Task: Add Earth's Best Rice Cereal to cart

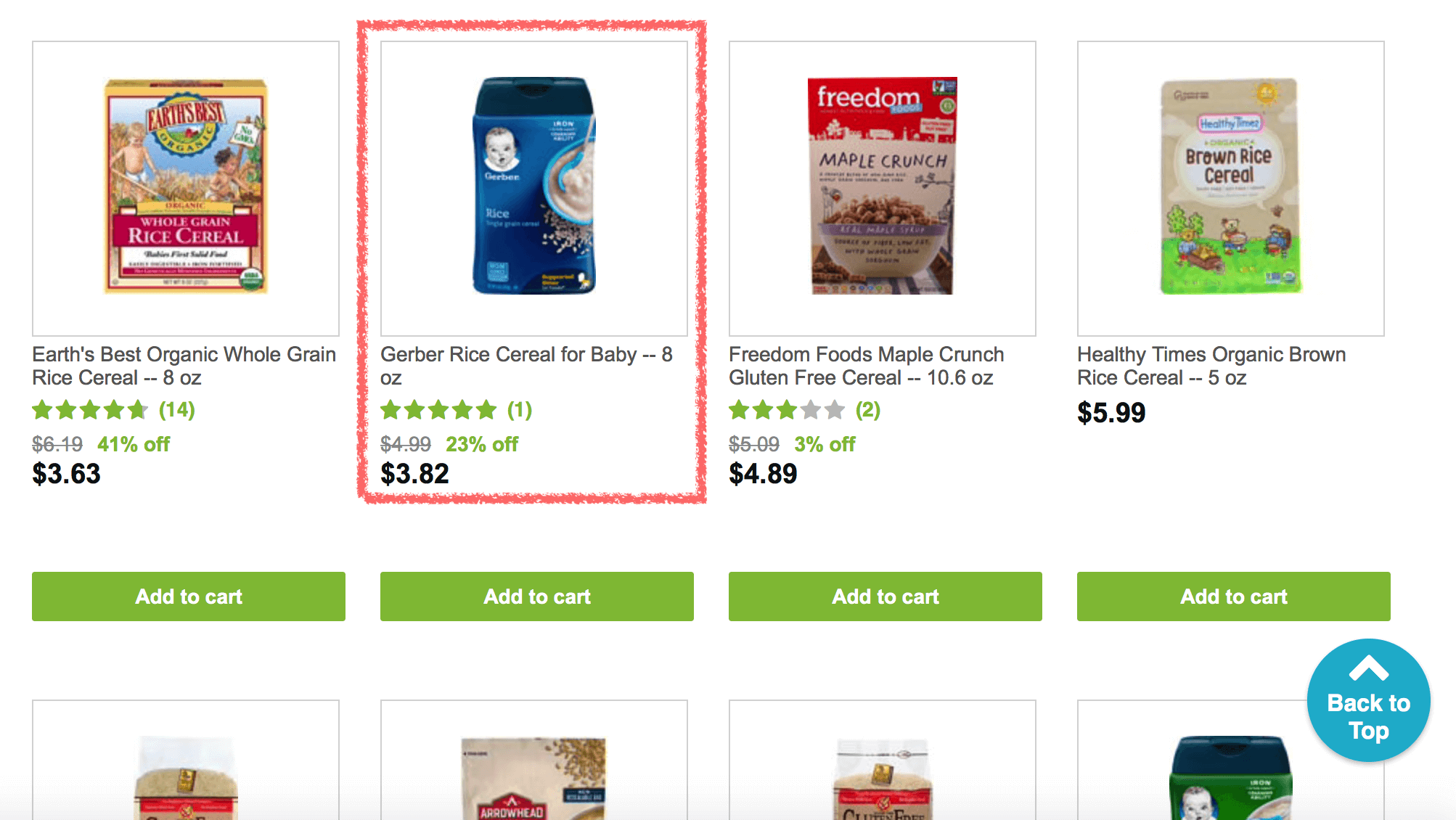Action: tap(189, 596)
